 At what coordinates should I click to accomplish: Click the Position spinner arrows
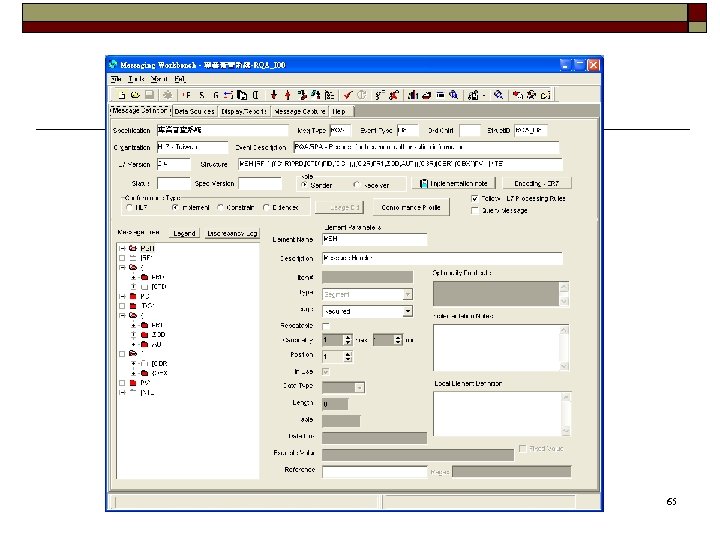click(x=348, y=356)
